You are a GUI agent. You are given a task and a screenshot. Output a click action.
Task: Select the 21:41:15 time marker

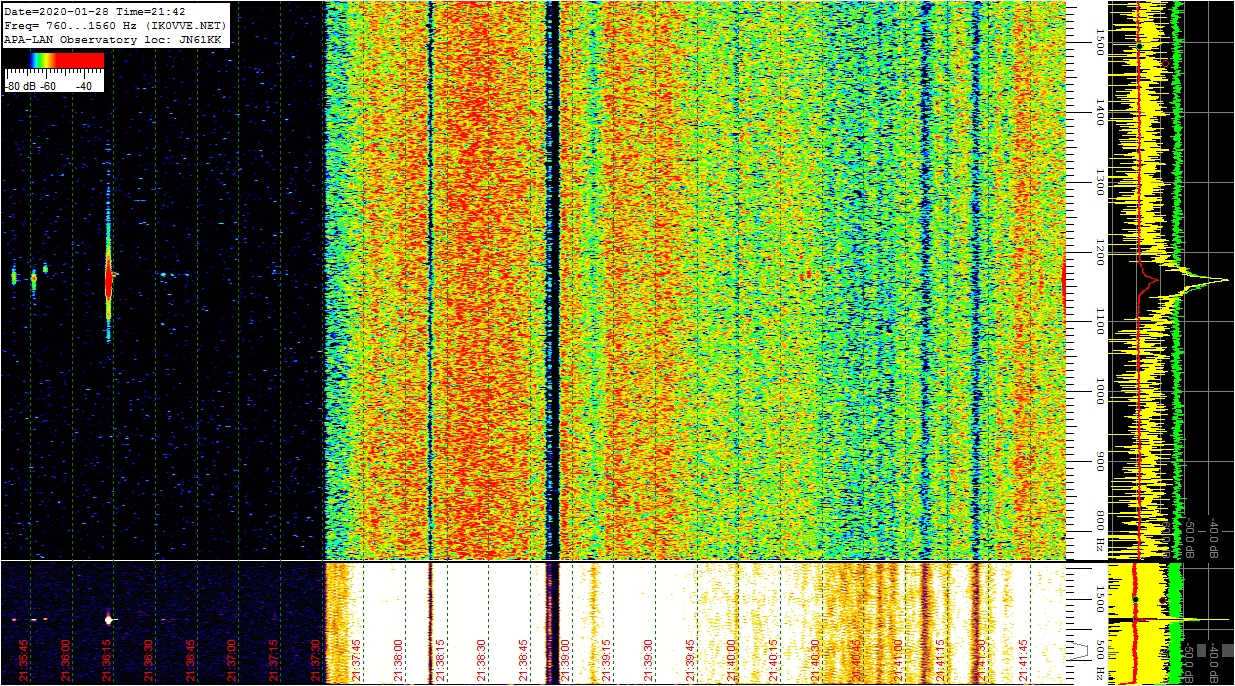coord(940,660)
